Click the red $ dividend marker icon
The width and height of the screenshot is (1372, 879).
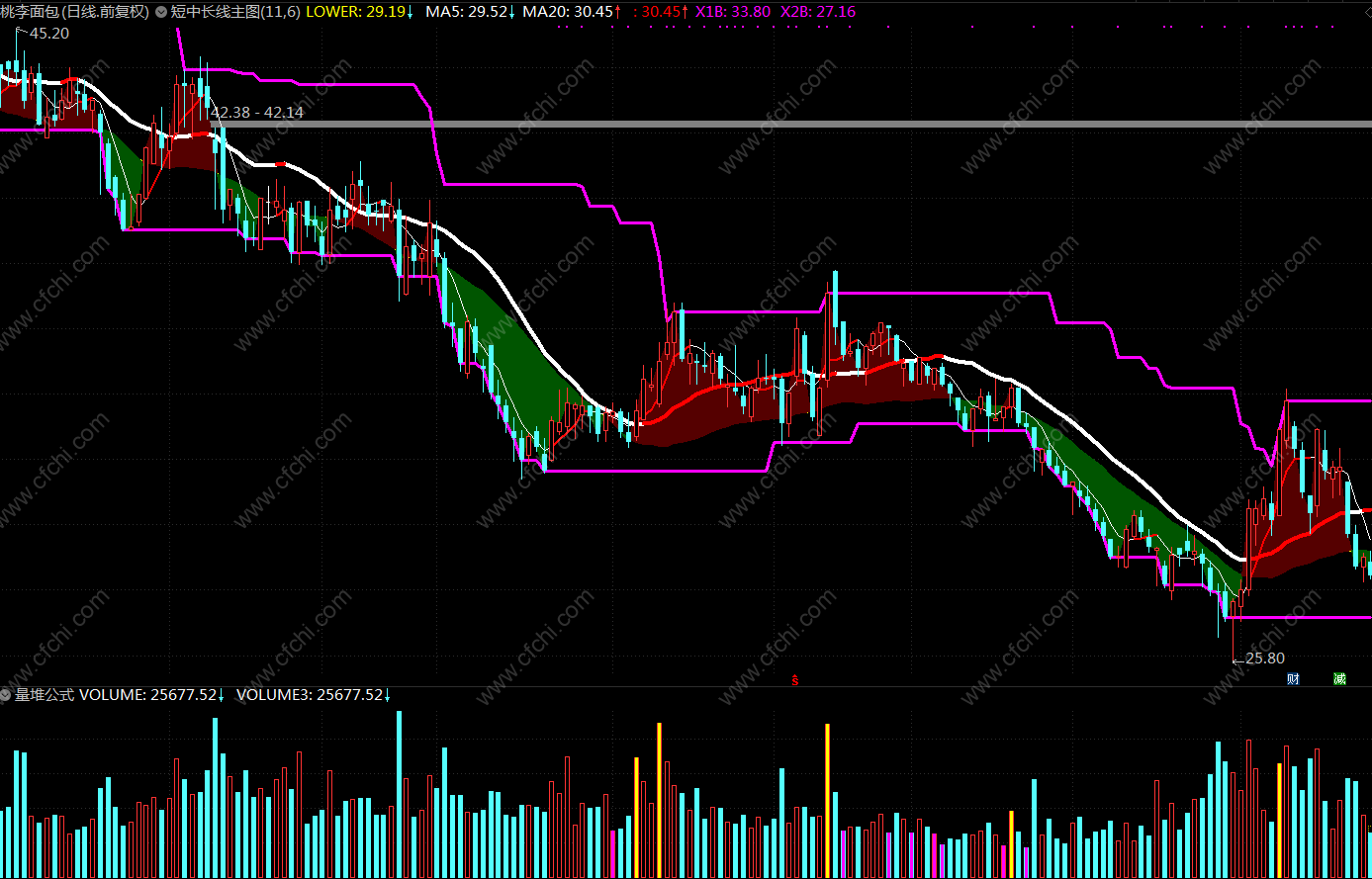(795, 679)
